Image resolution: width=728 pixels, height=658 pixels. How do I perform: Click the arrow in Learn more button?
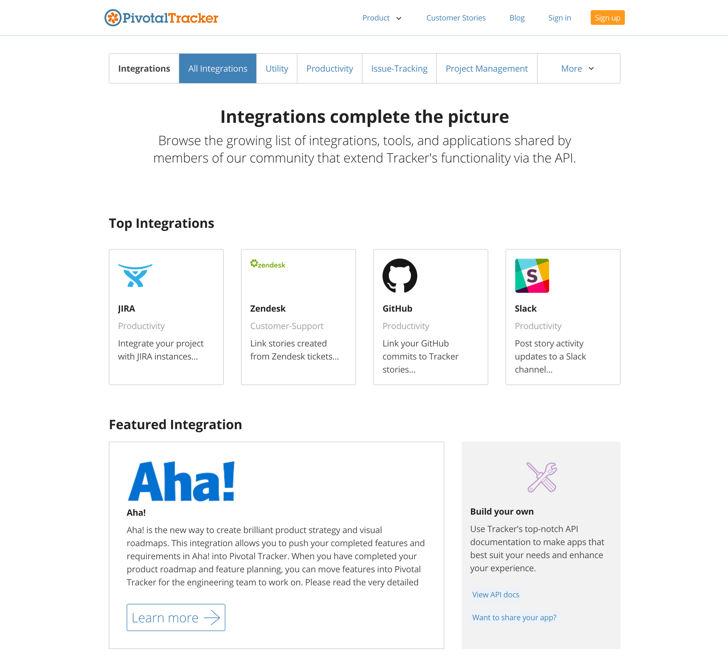tap(212, 618)
